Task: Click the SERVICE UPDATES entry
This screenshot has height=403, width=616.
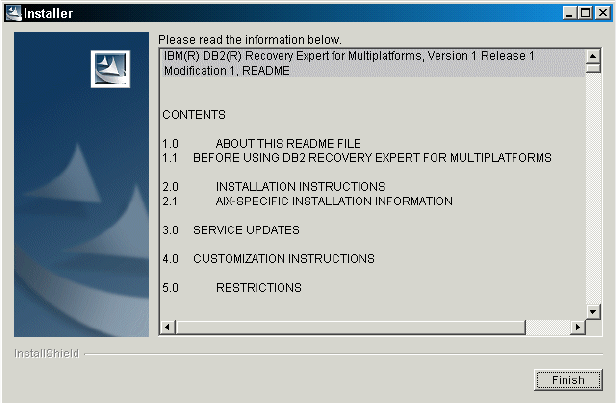Action: (x=246, y=230)
